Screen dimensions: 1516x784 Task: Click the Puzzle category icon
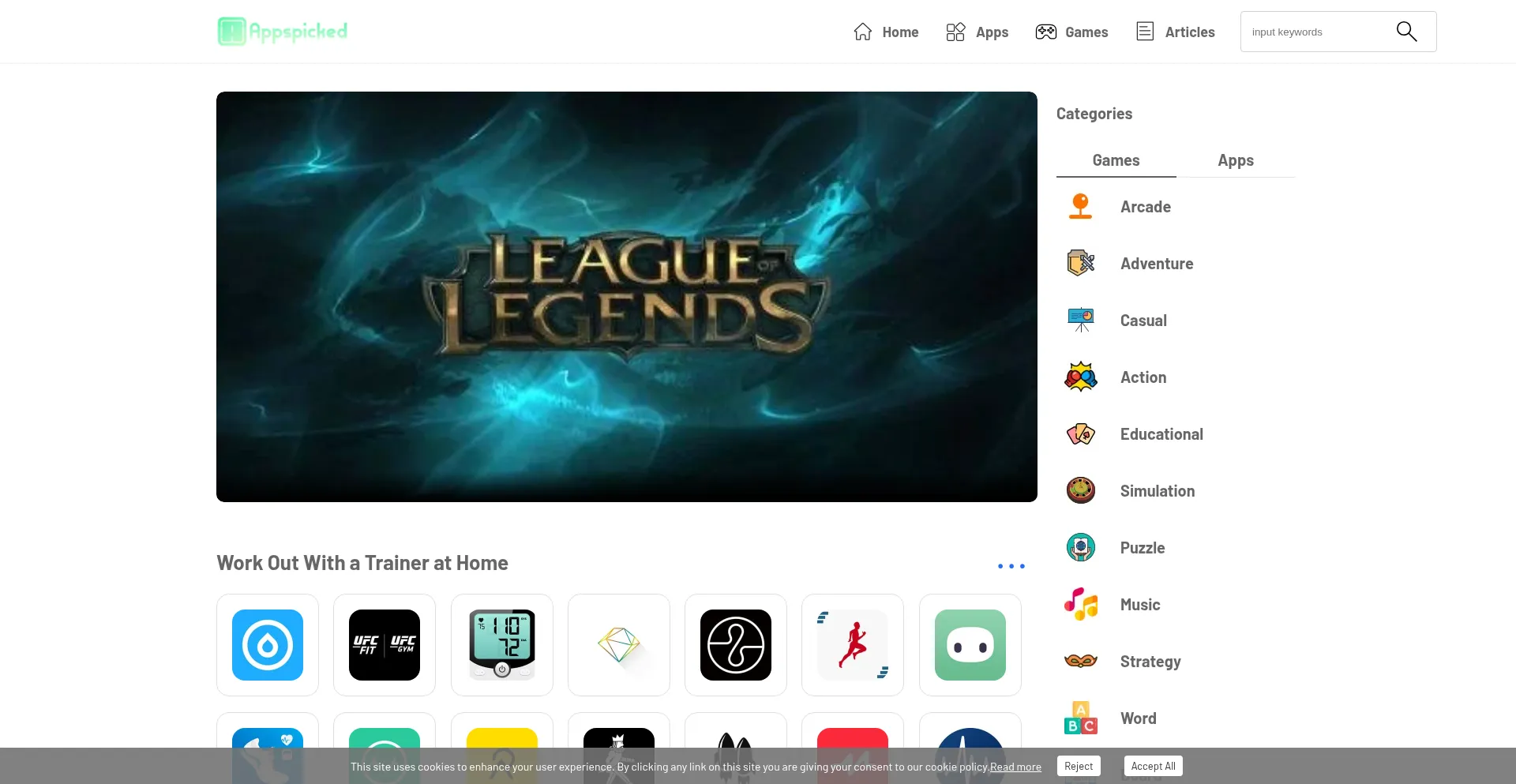coord(1081,547)
